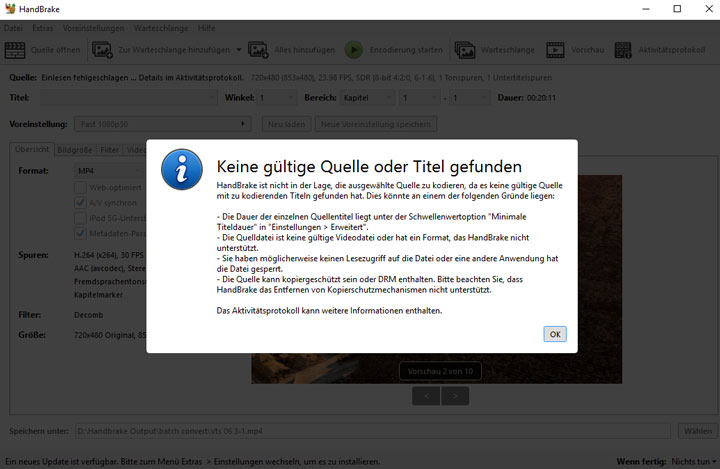Open the Hilfe menu
The height and width of the screenshot is (469, 720).
coord(207,28)
